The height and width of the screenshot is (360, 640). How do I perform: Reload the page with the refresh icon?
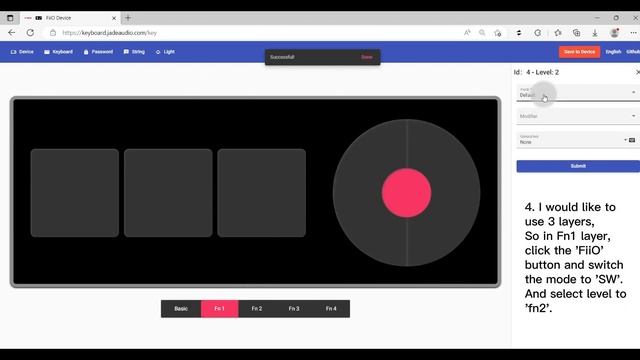pyautogui.click(x=30, y=33)
